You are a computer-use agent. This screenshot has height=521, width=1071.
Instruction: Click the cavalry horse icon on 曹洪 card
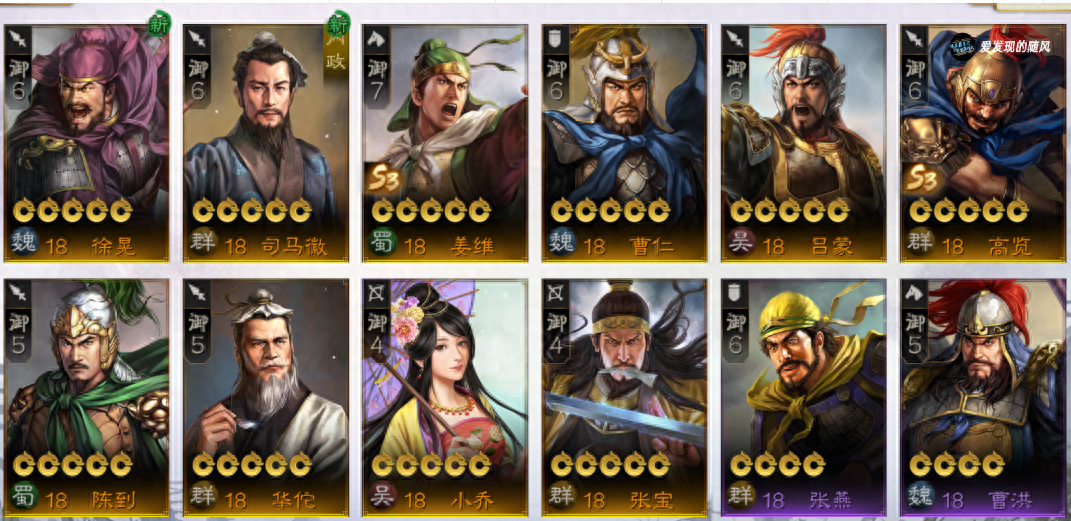pos(914,293)
